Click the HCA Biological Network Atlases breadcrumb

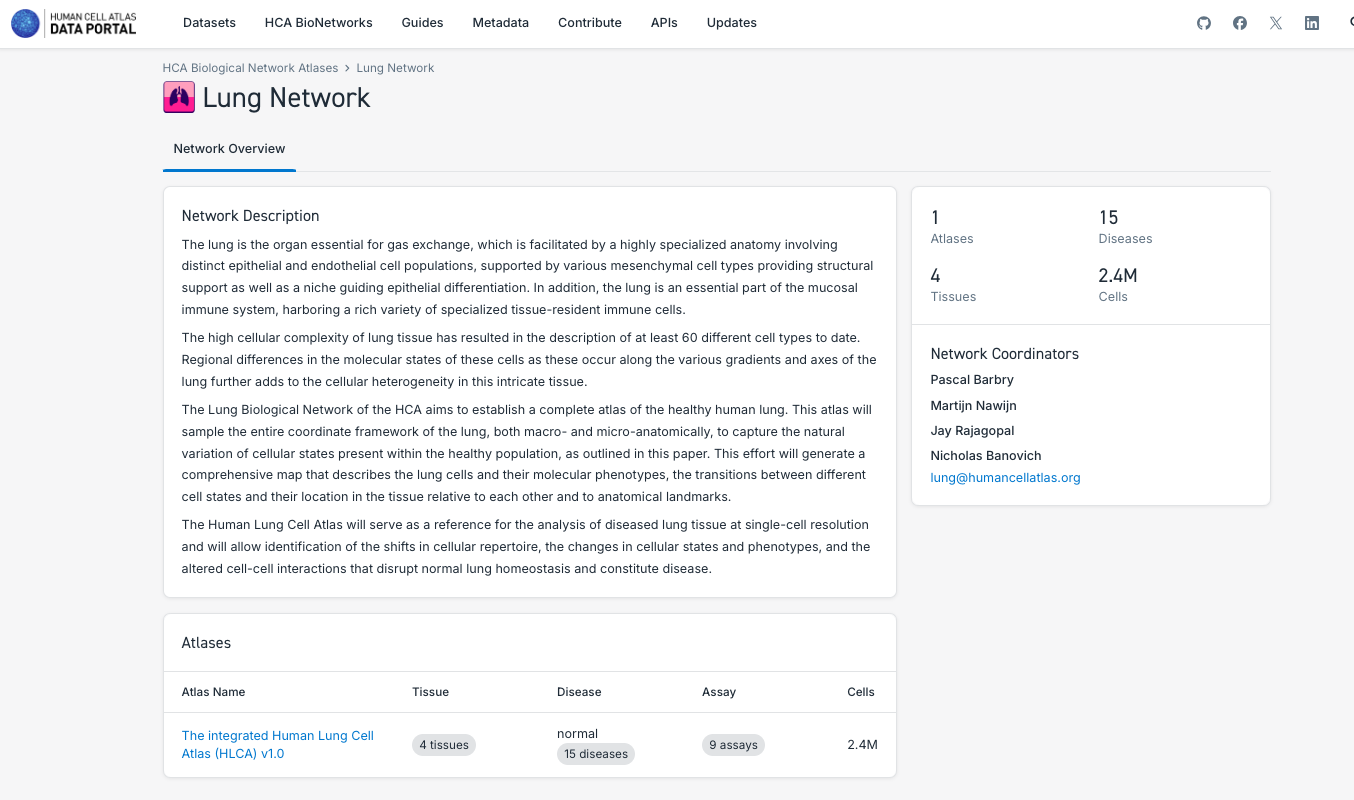250,68
